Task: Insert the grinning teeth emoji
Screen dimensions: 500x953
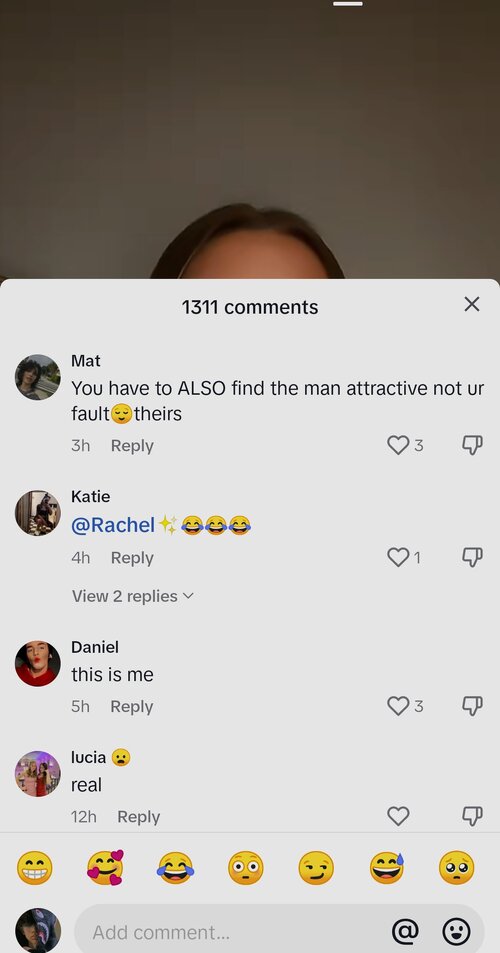Action: coord(35,867)
